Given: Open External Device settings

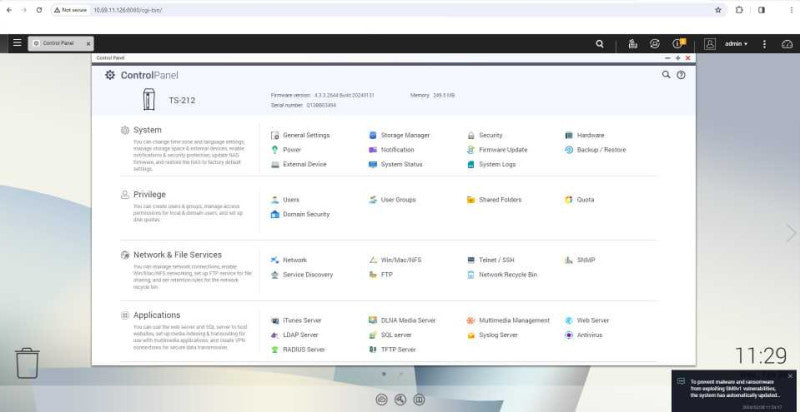Looking at the screenshot, I should pos(298,164).
